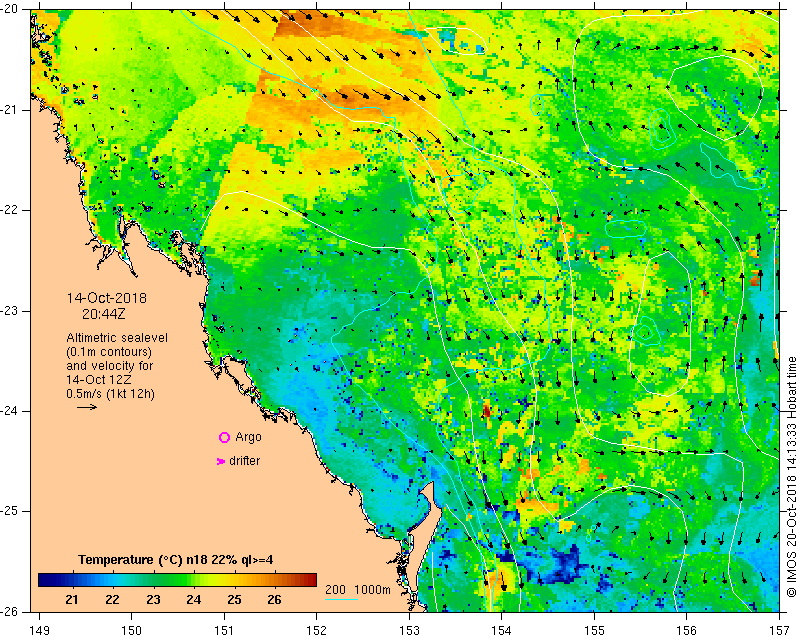Click the '(0.1m contours)' caption line
Image resolution: width=800 pixels, height=640 pixels.
109,352
